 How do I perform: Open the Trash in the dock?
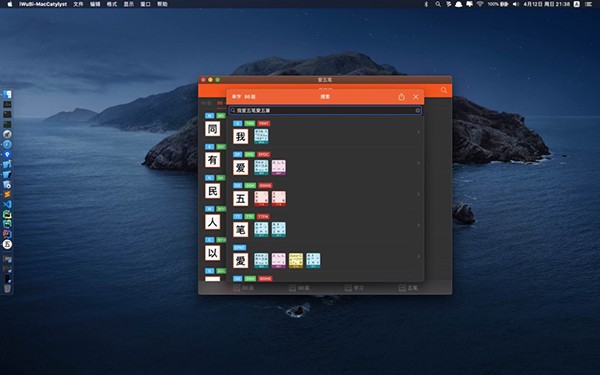[x=7, y=289]
